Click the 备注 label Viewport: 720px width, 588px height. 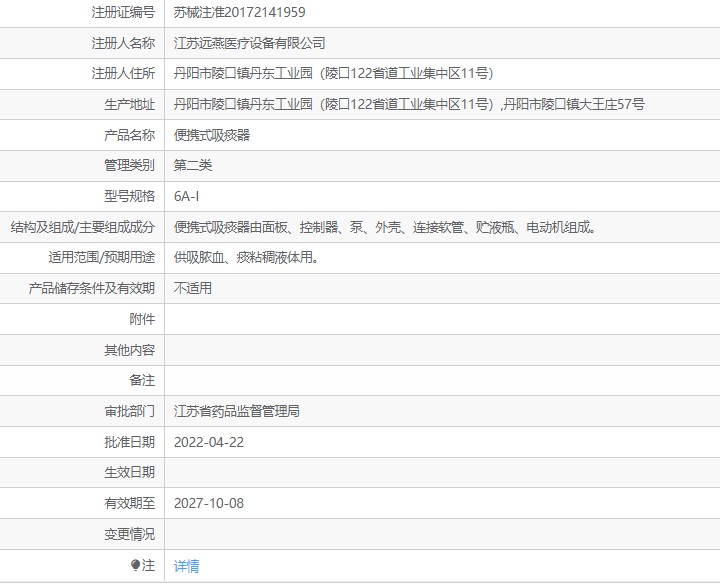142,381
